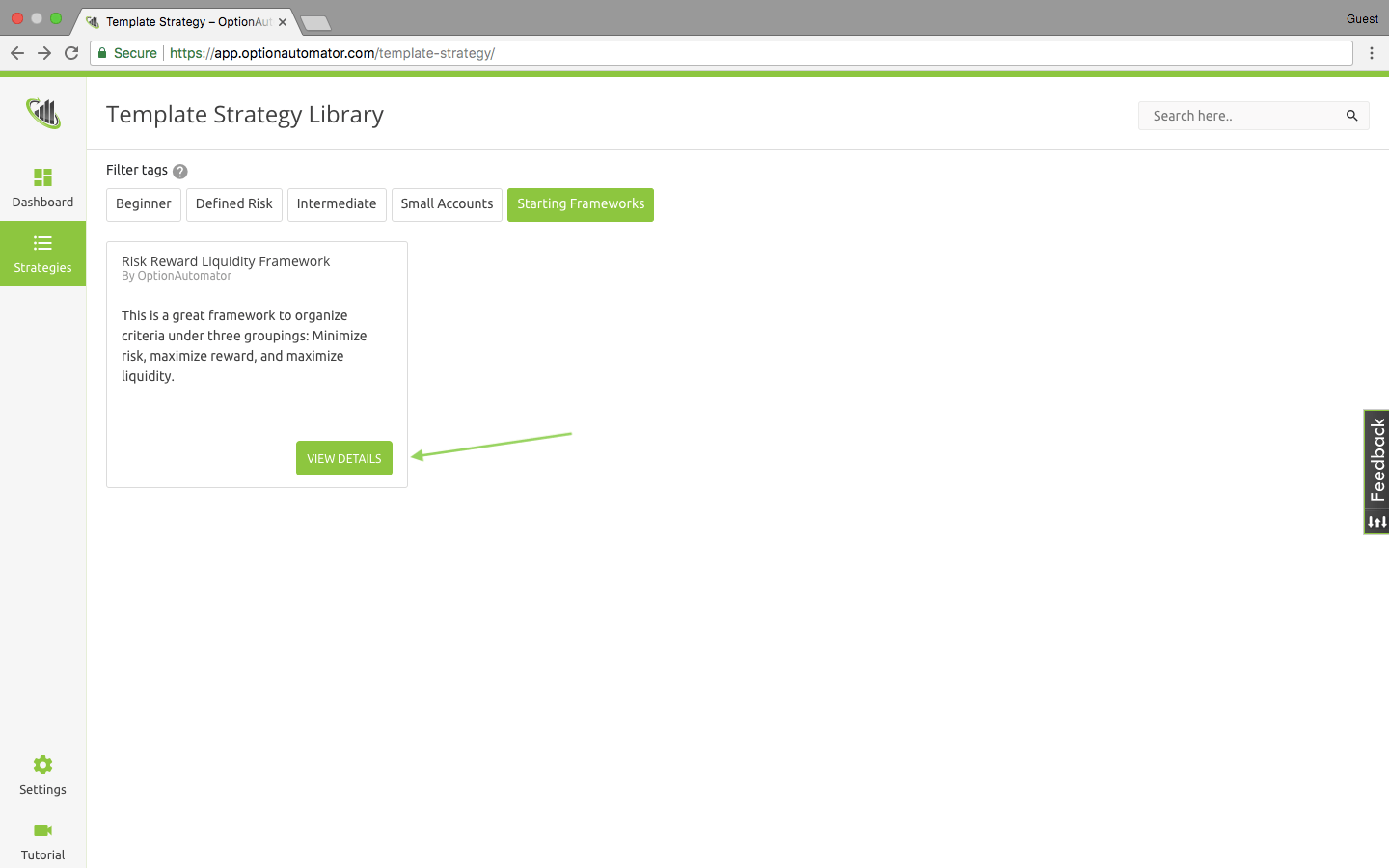The height and width of the screenshot is (868, 1389).
Task: Click the Guest profile label
Action: (x=1362, y=18)
